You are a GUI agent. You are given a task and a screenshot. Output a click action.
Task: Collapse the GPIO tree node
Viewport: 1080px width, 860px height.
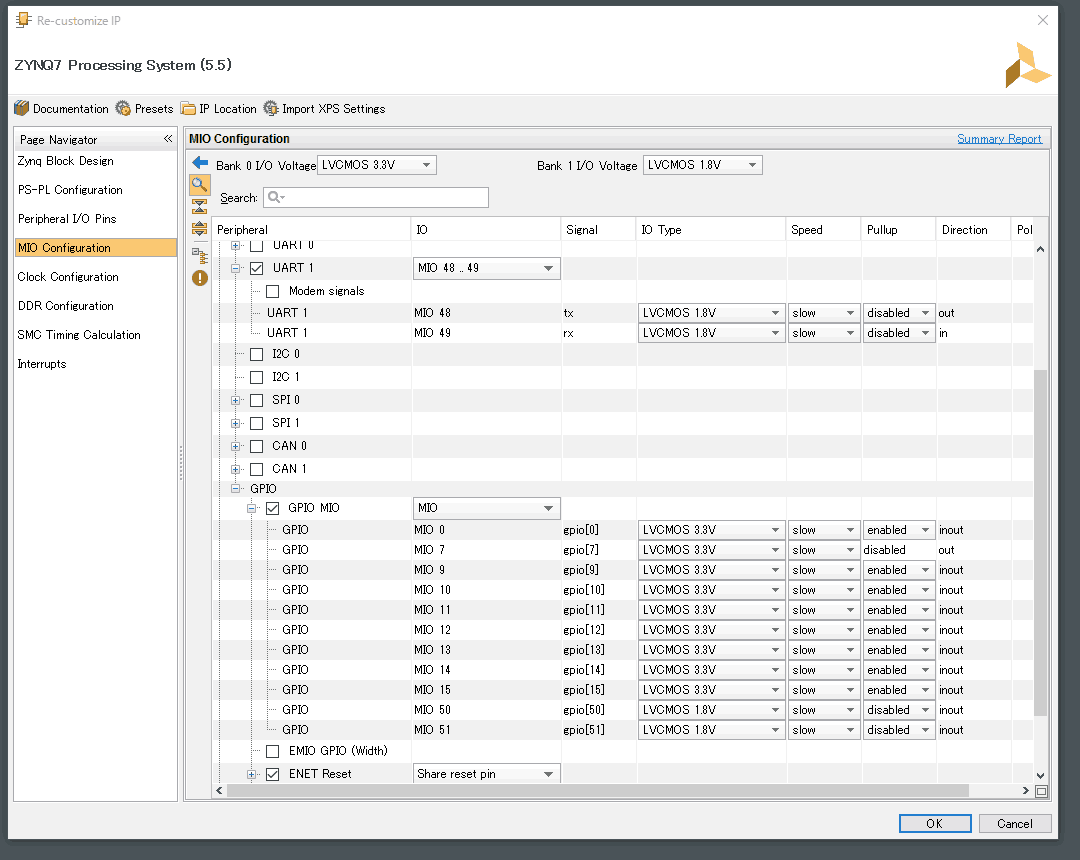point(236,489)
